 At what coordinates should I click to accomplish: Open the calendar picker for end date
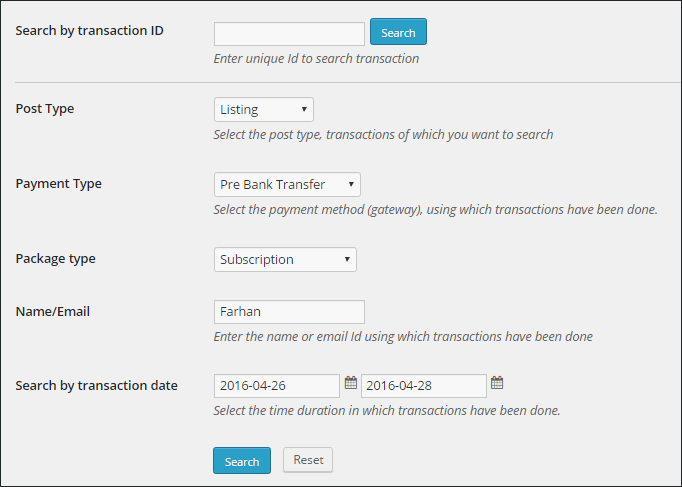(497, 383)
